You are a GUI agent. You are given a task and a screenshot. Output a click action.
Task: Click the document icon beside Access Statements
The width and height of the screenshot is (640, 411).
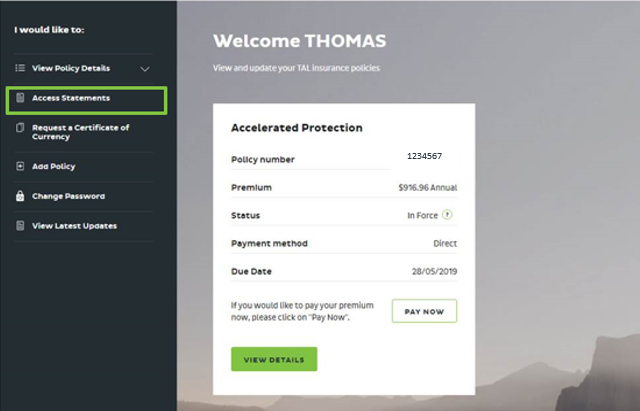pos(20,98)
